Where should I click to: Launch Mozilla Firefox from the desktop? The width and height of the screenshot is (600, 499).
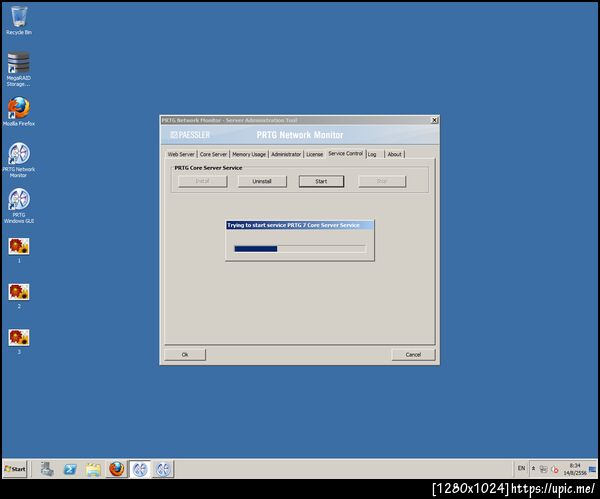click(19, 111)
